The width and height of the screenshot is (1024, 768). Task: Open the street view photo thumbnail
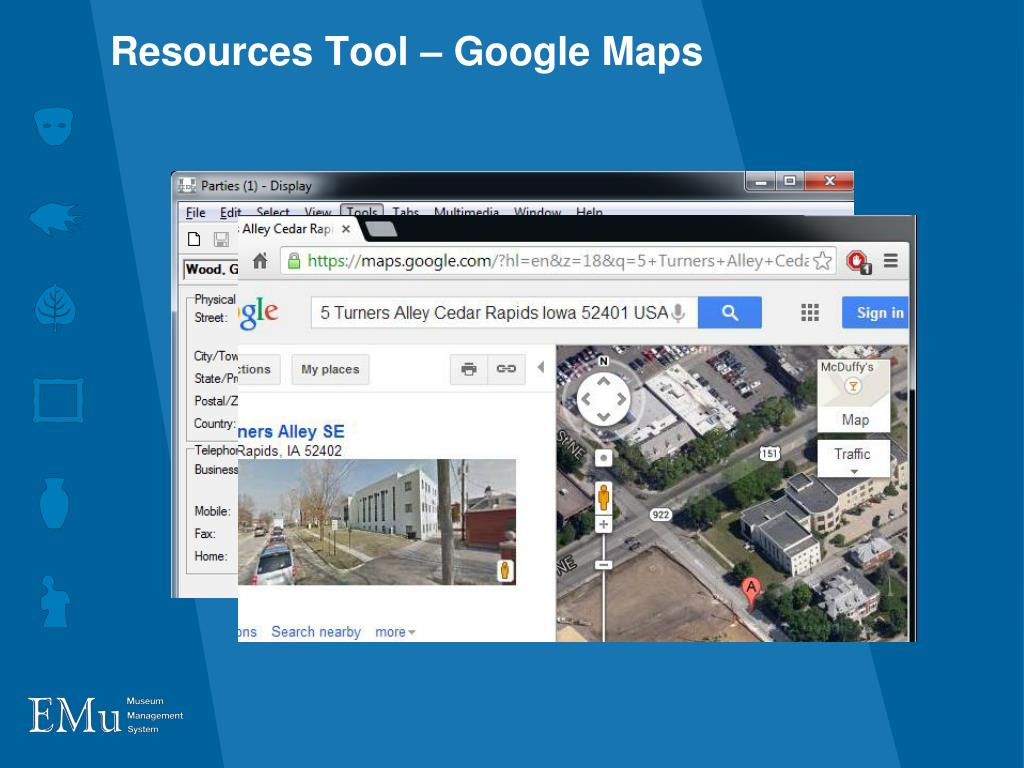[377, 522]
